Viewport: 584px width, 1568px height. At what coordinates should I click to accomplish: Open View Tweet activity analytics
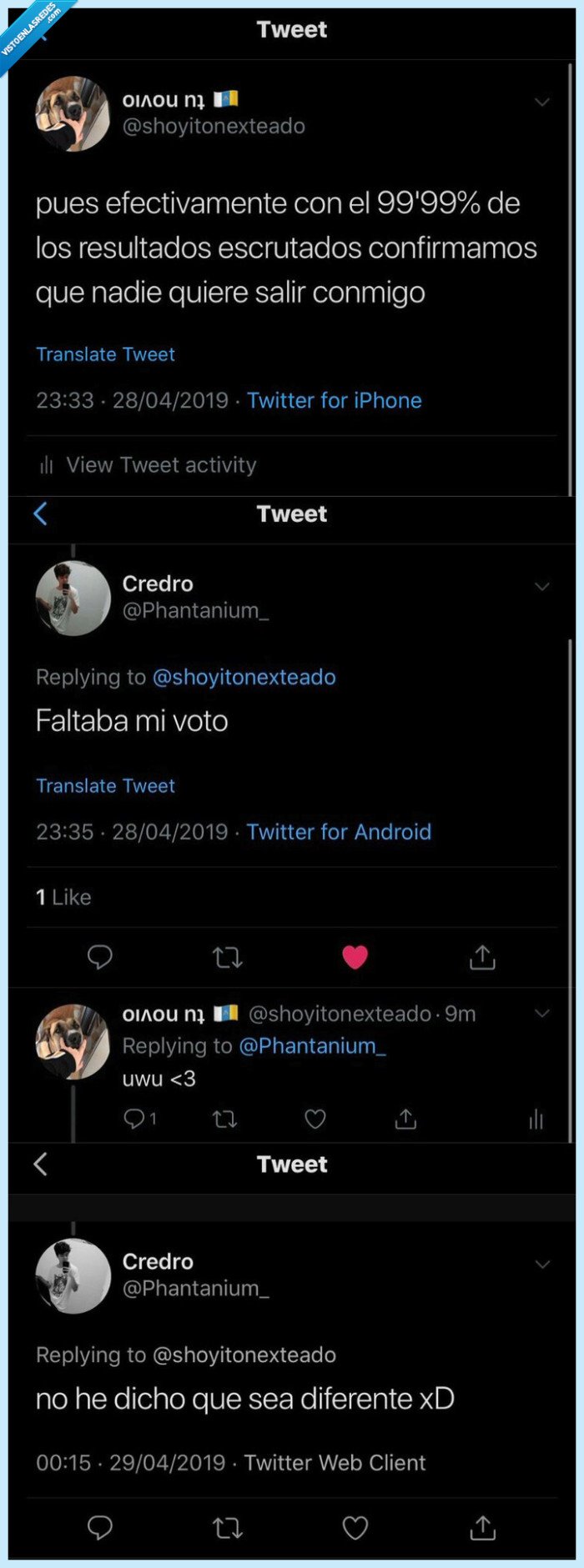(x=161, y=465)
